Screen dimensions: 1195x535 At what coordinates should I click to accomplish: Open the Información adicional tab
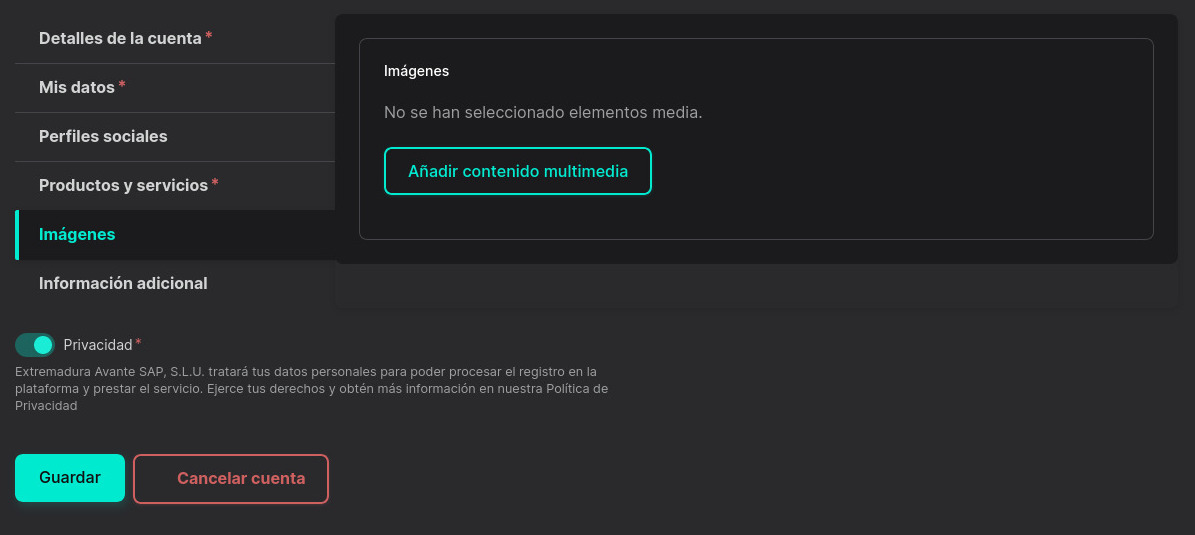123,283
